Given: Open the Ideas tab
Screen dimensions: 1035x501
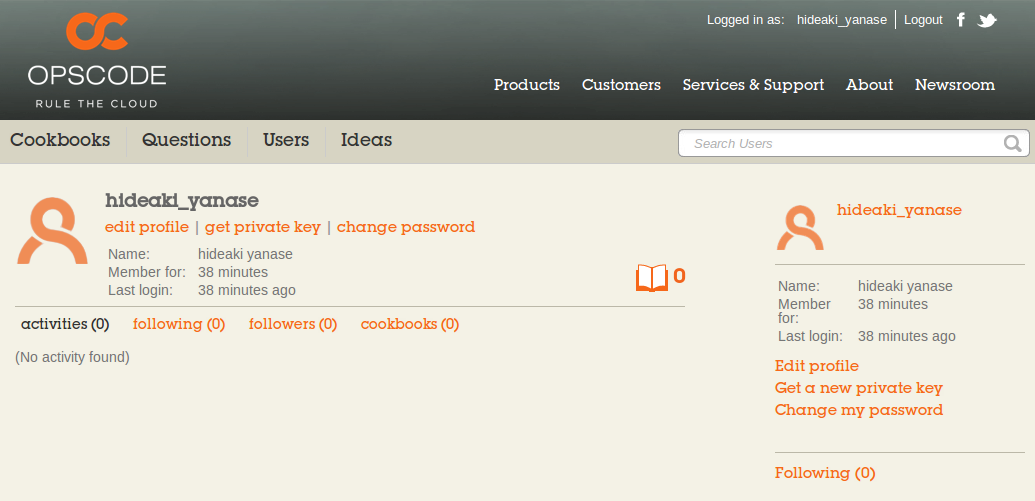Looking at the screenshot, I should click(x=366, y=140).
